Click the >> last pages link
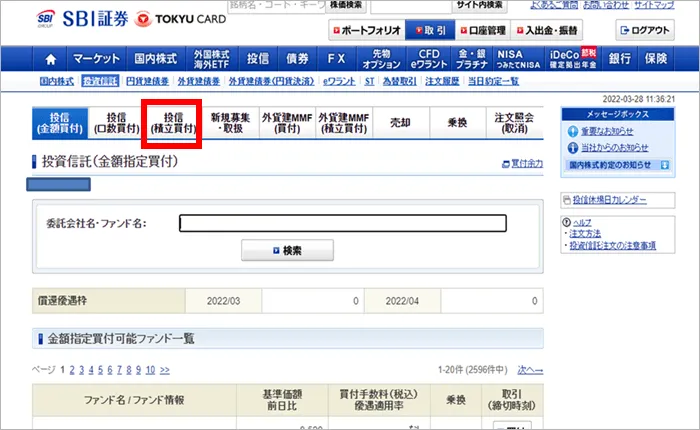 [165, 370]
